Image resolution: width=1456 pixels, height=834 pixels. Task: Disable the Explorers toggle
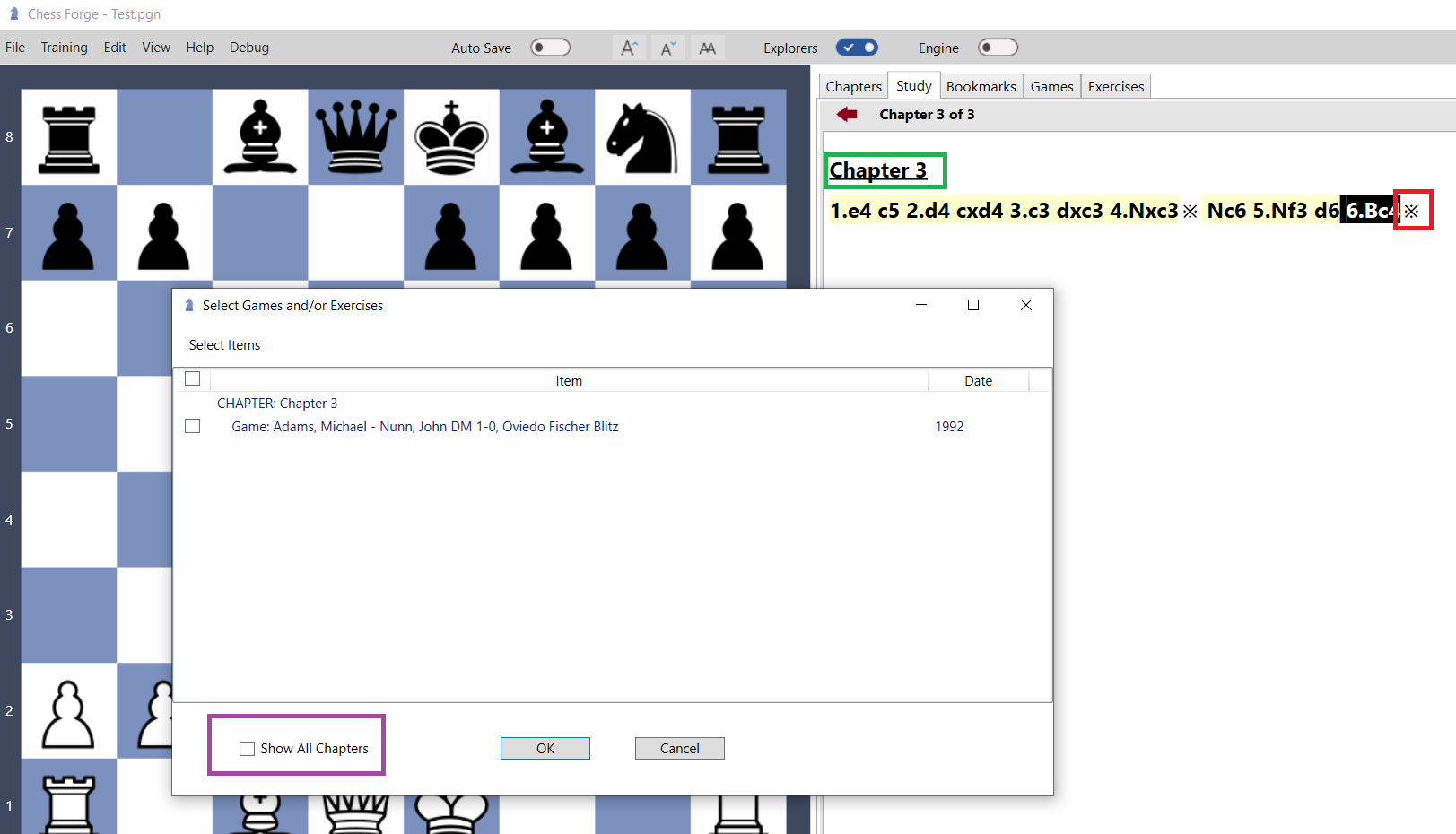(x=857, y=47)
